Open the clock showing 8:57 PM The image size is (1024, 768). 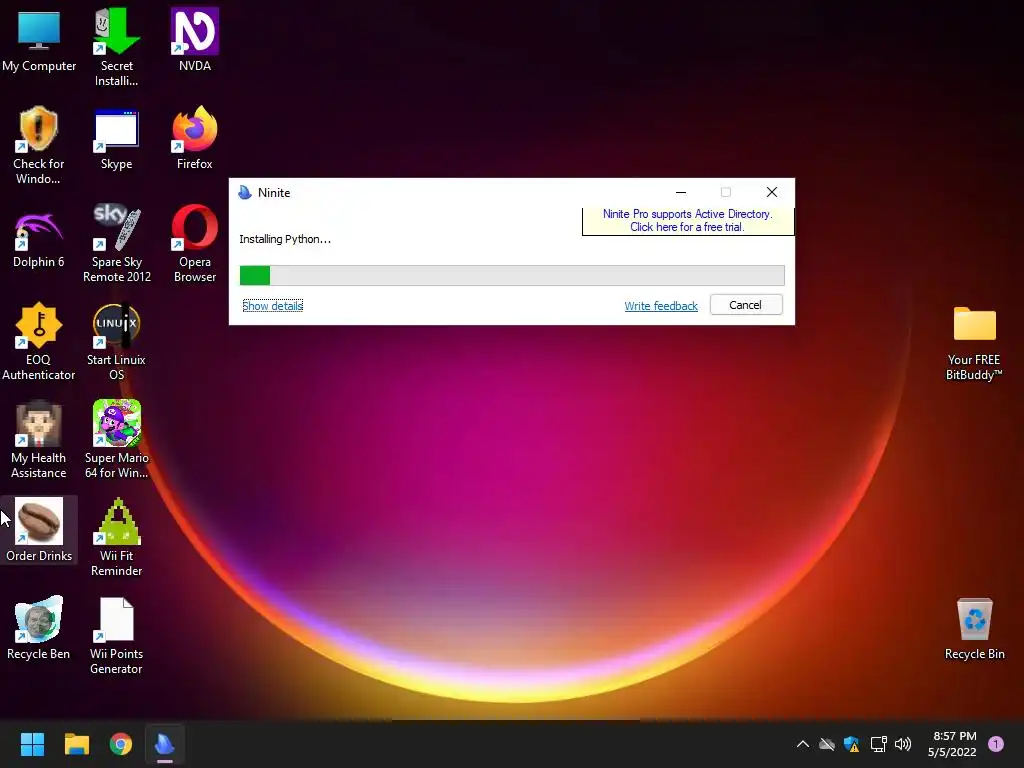(x=952, y=744)
